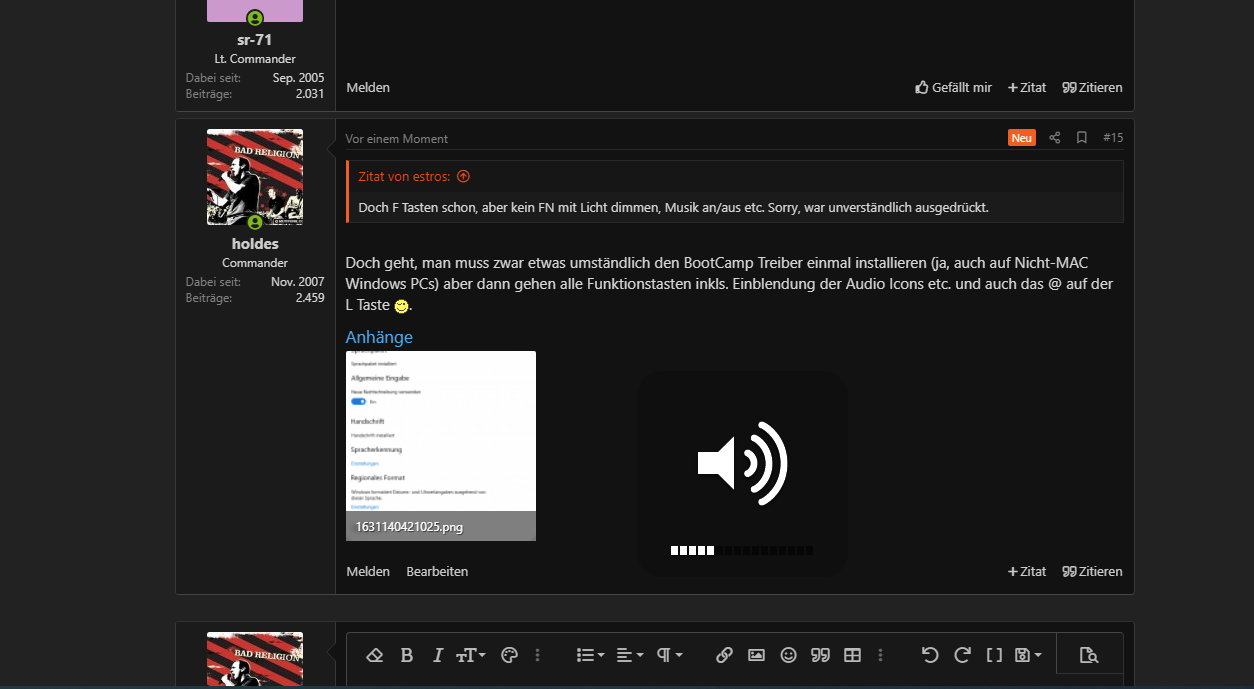Viewport: 1254px width, 689px height.
Task: Like sr-71's post with Gefällt mir
Action: [954, 87]
